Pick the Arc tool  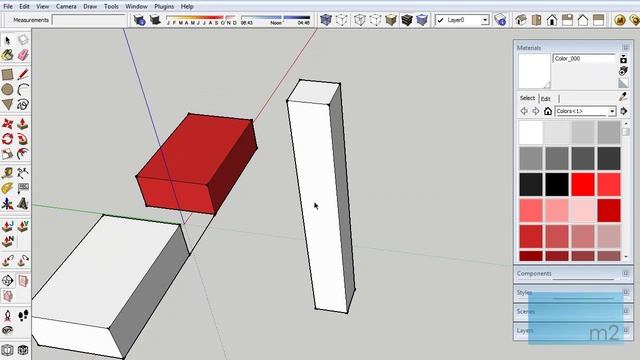[23, 89]
